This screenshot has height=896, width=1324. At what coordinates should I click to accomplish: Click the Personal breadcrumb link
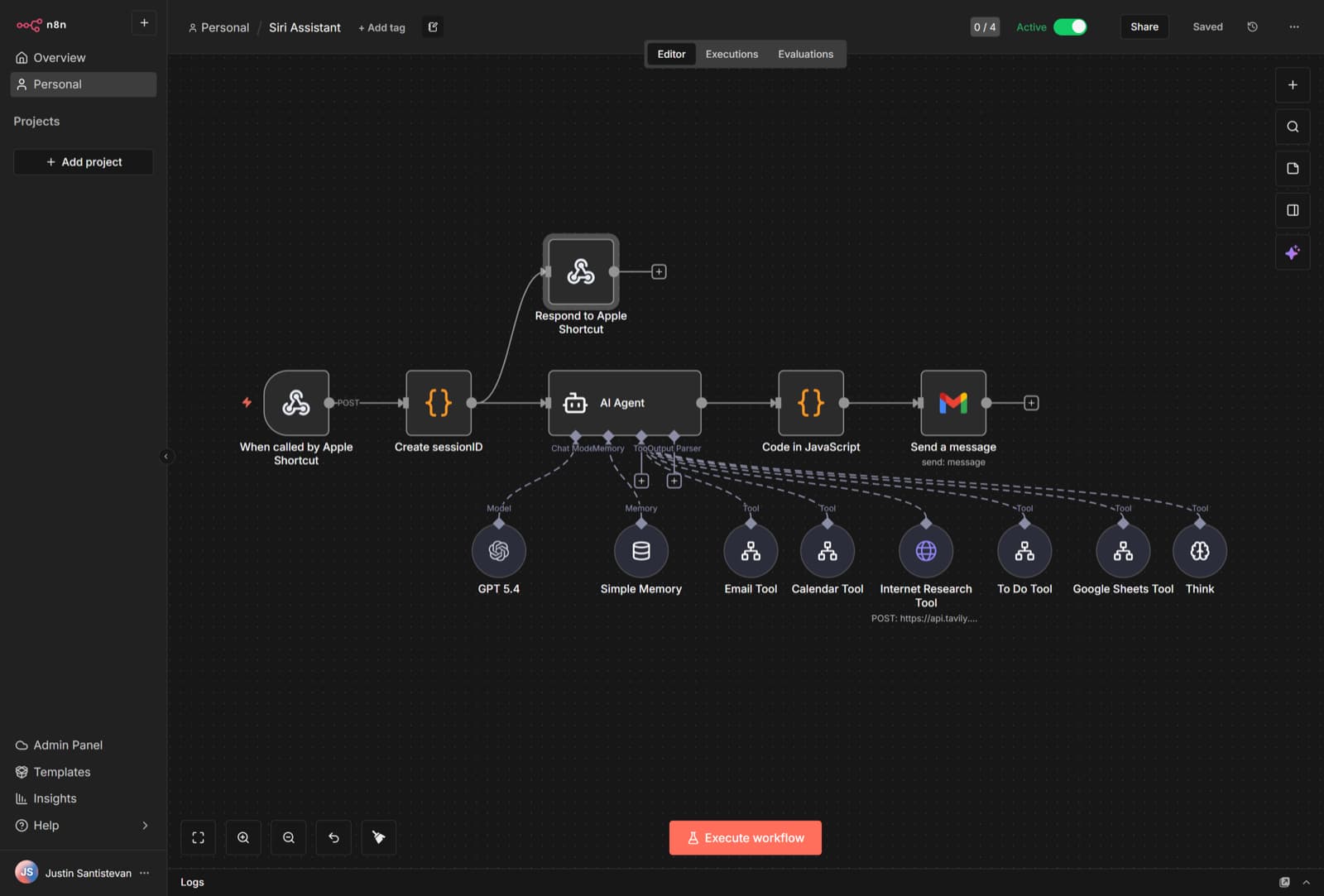coord(218,27)
